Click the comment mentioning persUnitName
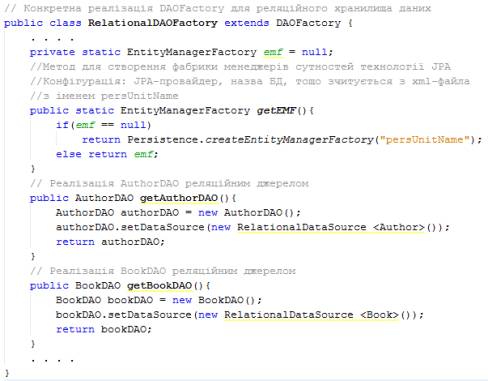This screenshot has height=381, width=488. point(104,96)
